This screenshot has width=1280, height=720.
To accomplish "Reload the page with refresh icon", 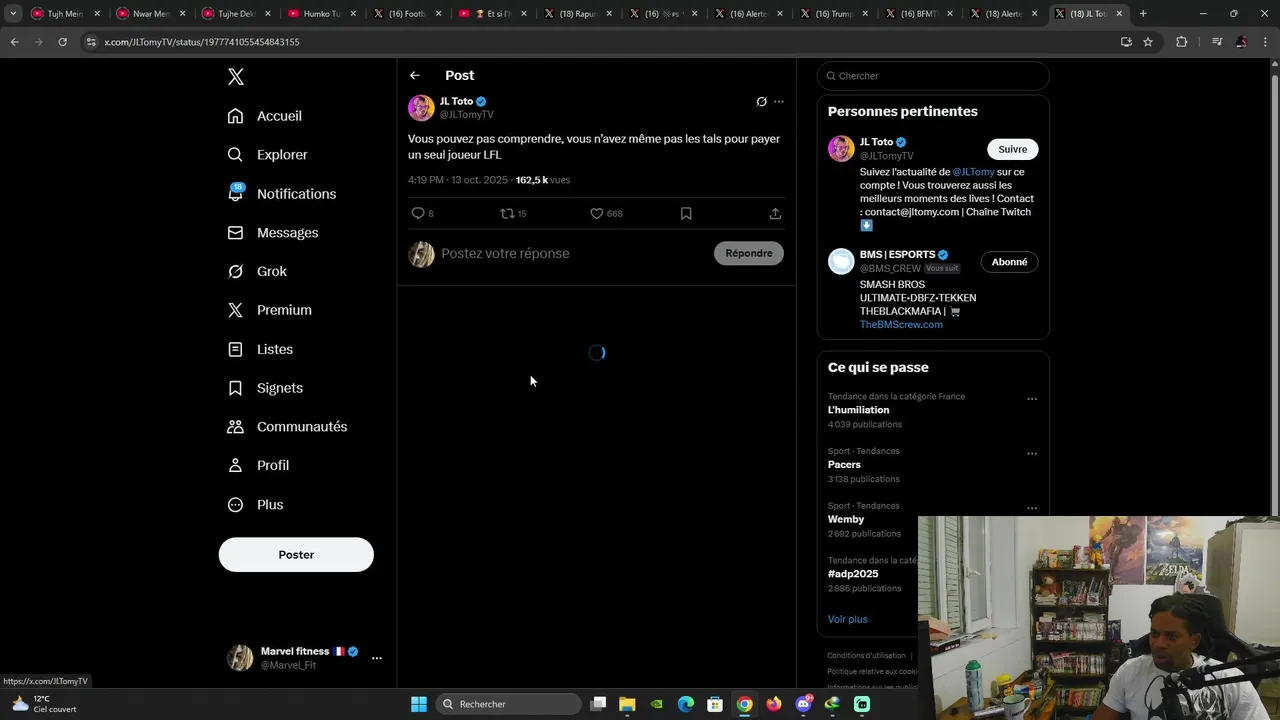I will (x=62, y=42).
